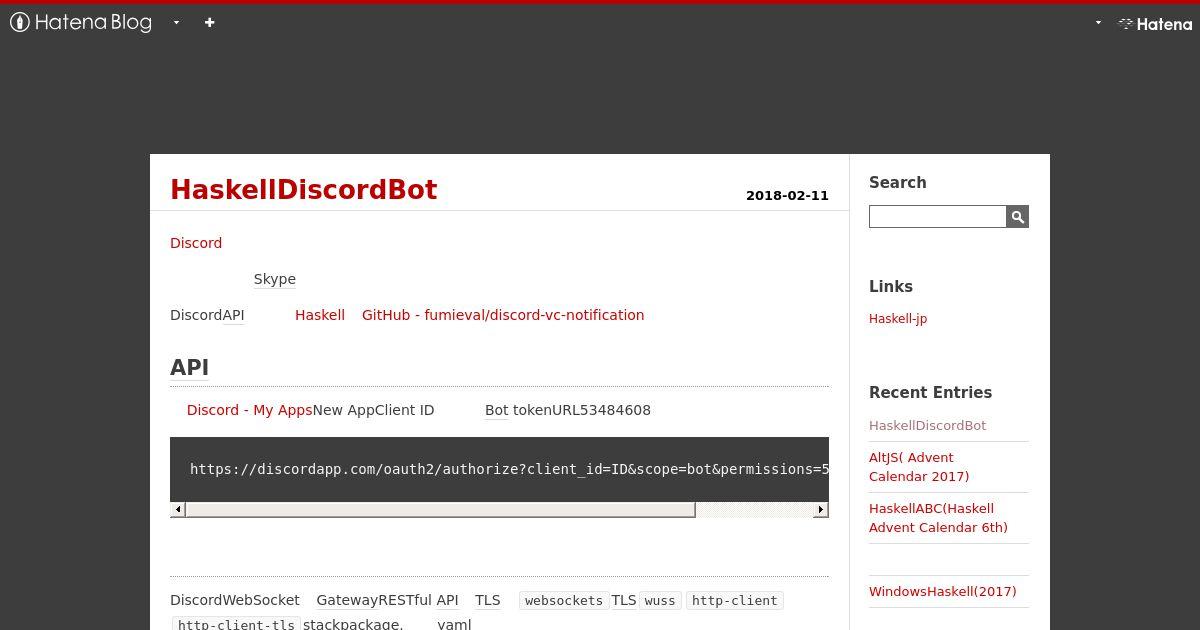Image resolution: width=1200 pixels, height=630 pixels.
Task: Open the Hatena logo at top right
Action: tap(1155, 24)
